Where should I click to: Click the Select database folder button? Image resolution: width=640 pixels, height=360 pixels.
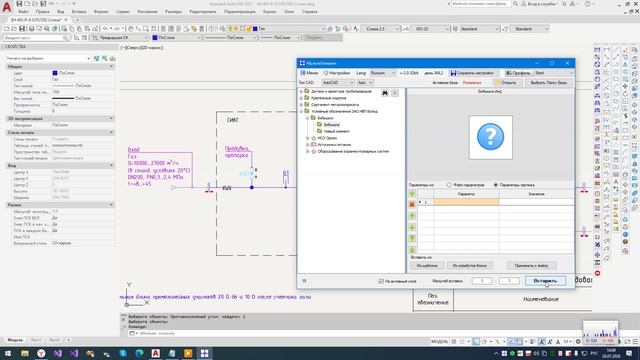pos(548,82)
